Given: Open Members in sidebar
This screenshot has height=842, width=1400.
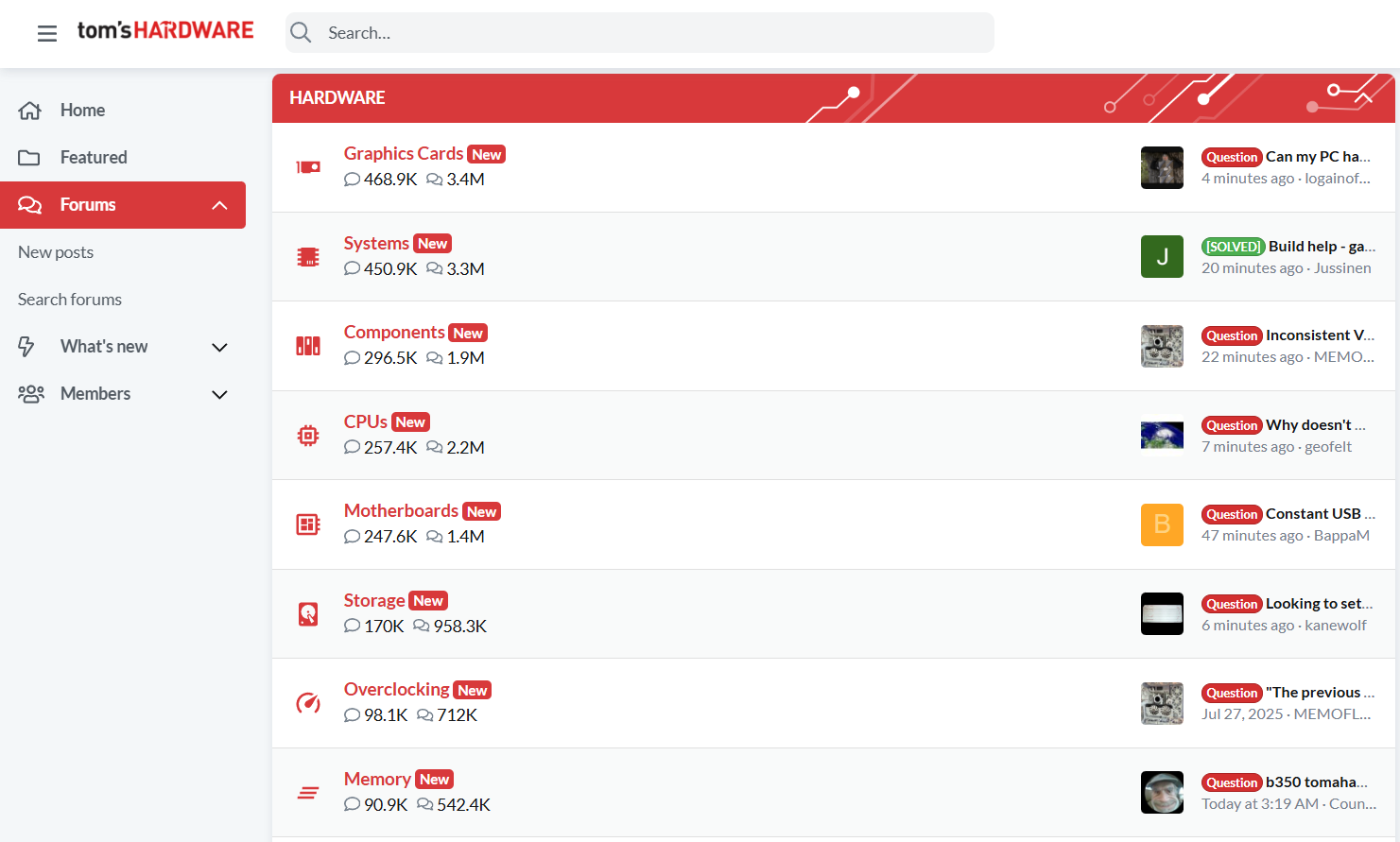Looking at the screenshot, I should click(x=95, y=394).
